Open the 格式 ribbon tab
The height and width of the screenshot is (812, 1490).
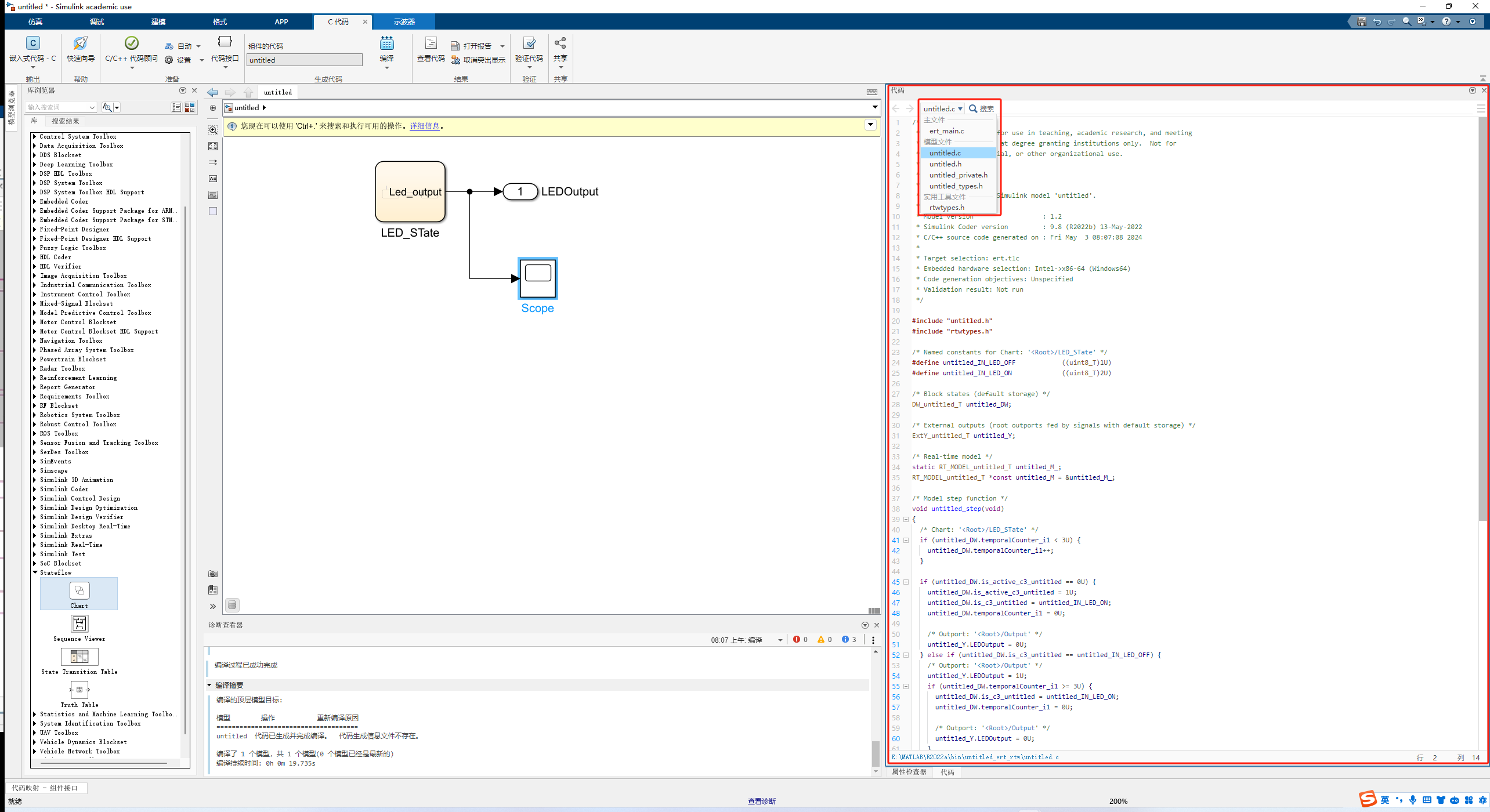coord(220,21)
